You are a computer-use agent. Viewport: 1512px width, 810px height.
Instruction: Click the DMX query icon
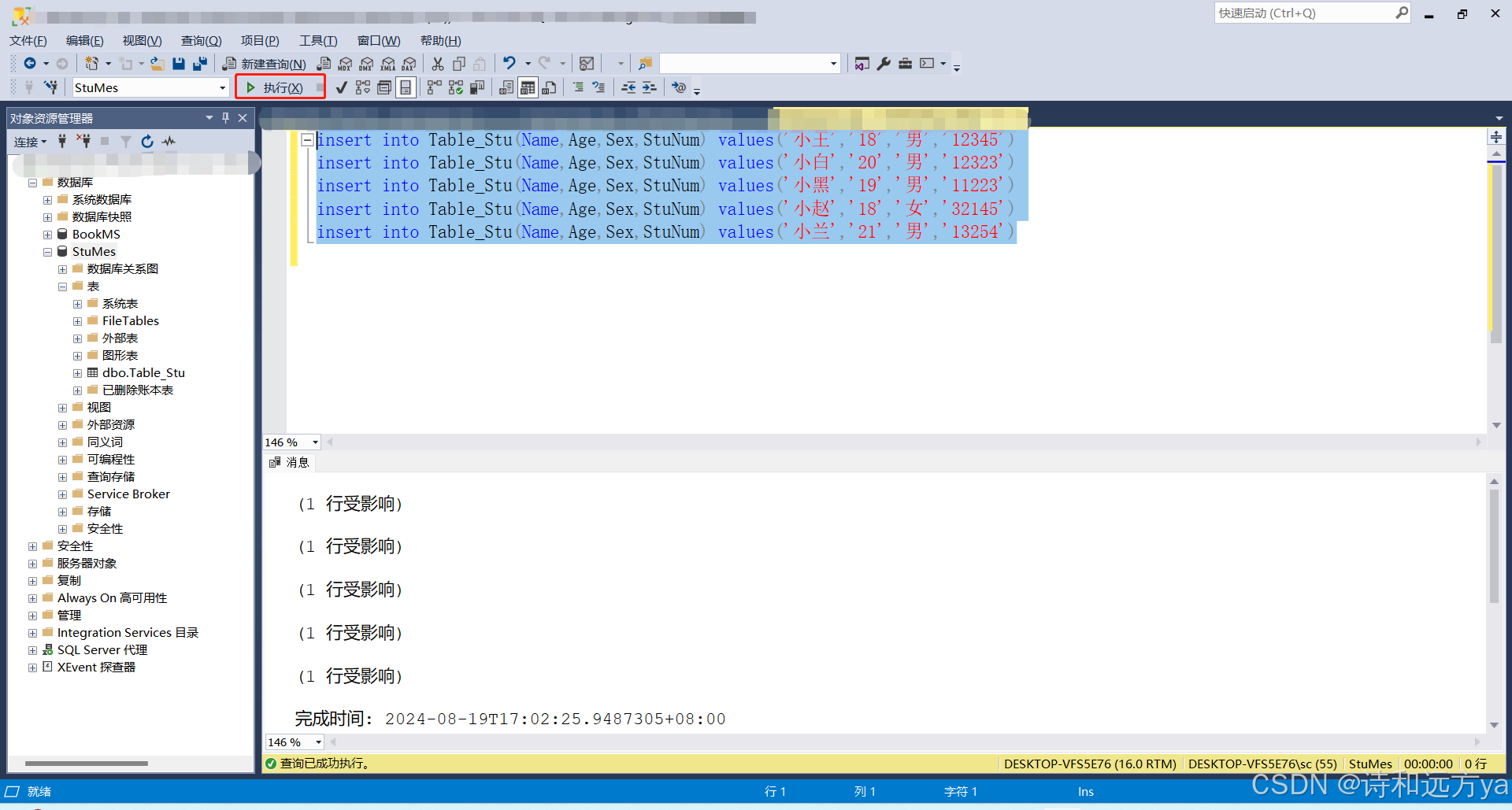(366, 64)
